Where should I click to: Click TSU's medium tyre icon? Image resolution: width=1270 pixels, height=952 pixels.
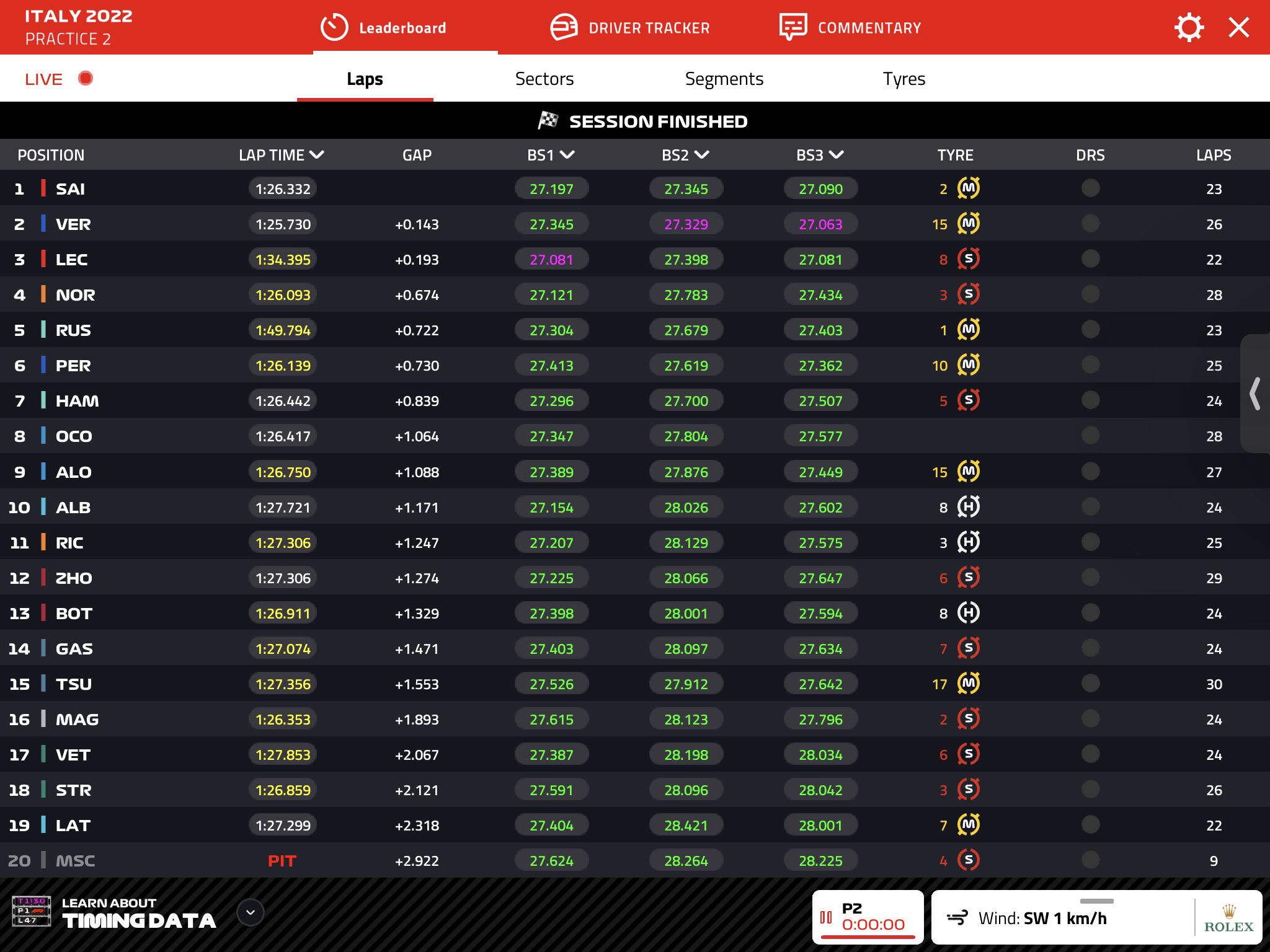[969, 683]
